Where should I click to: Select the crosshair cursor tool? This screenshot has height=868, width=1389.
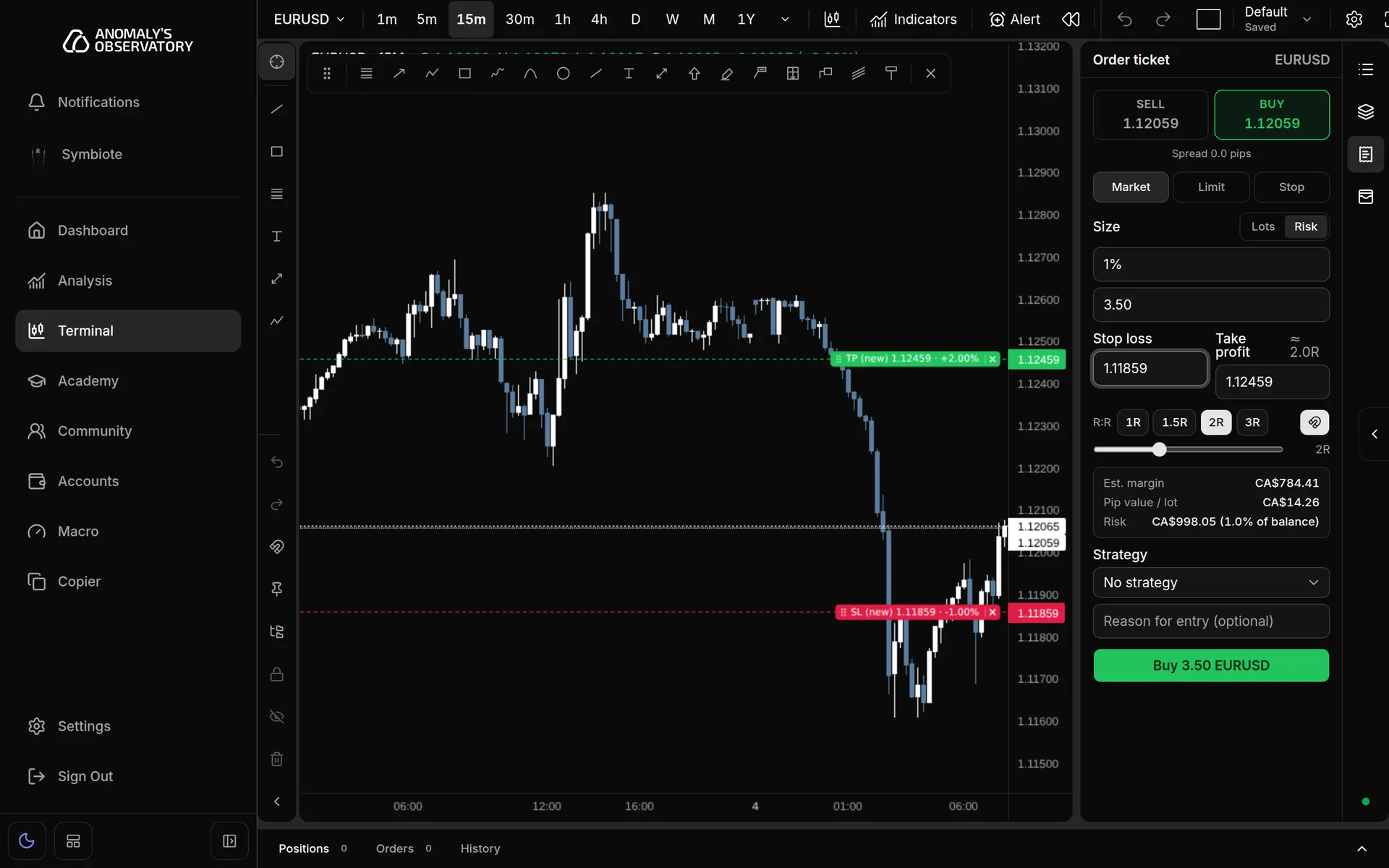click(x=276, y=62)
